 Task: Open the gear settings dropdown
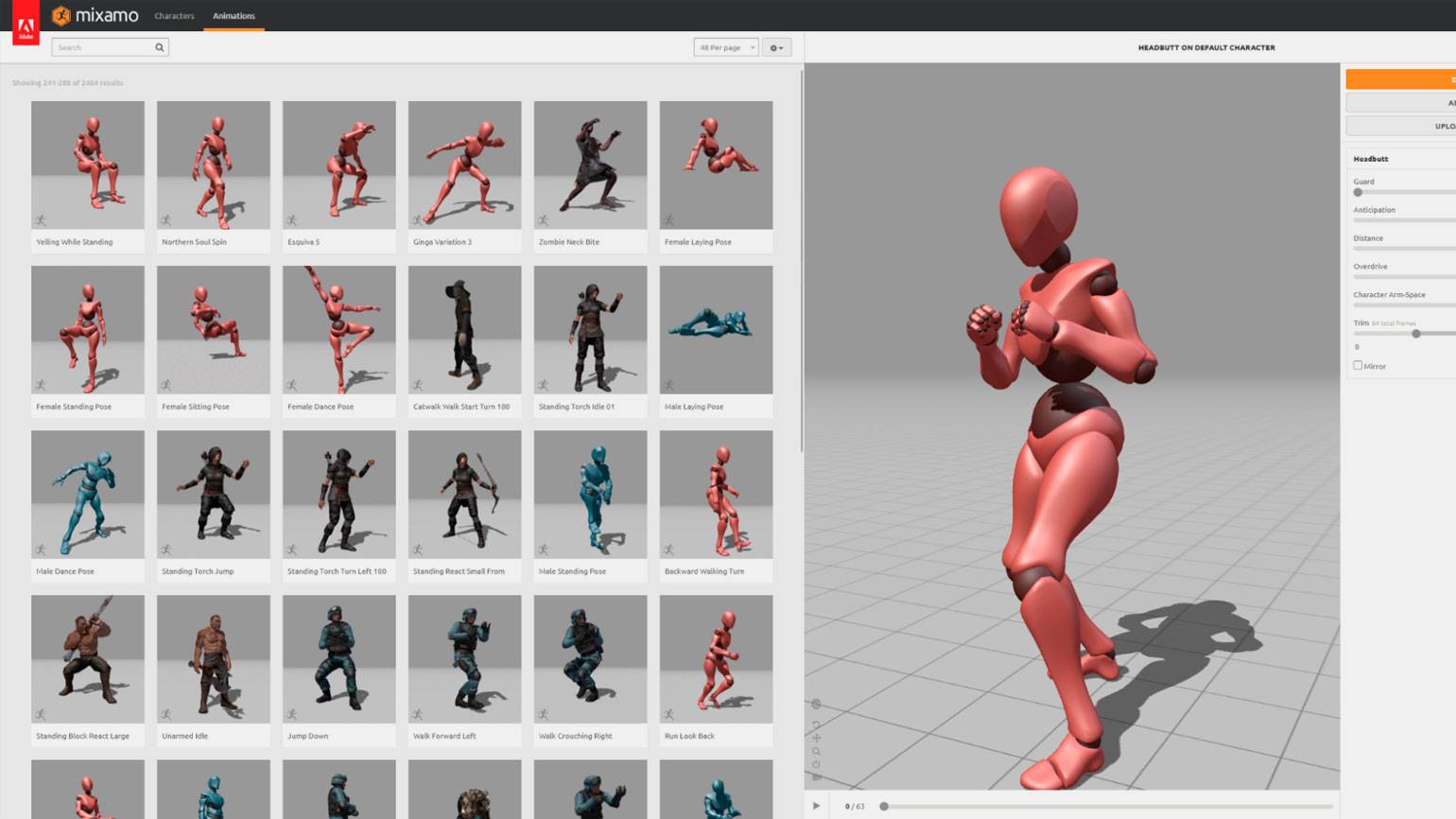tap(776, 47)
